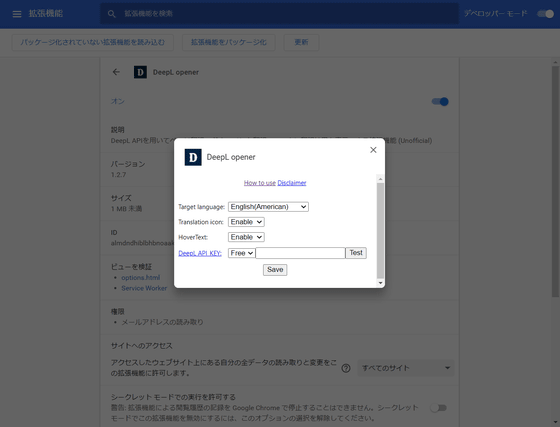The height and width of the screenshot is (427, 560).
Task: Click the Save button
Action: coord(275,270)
